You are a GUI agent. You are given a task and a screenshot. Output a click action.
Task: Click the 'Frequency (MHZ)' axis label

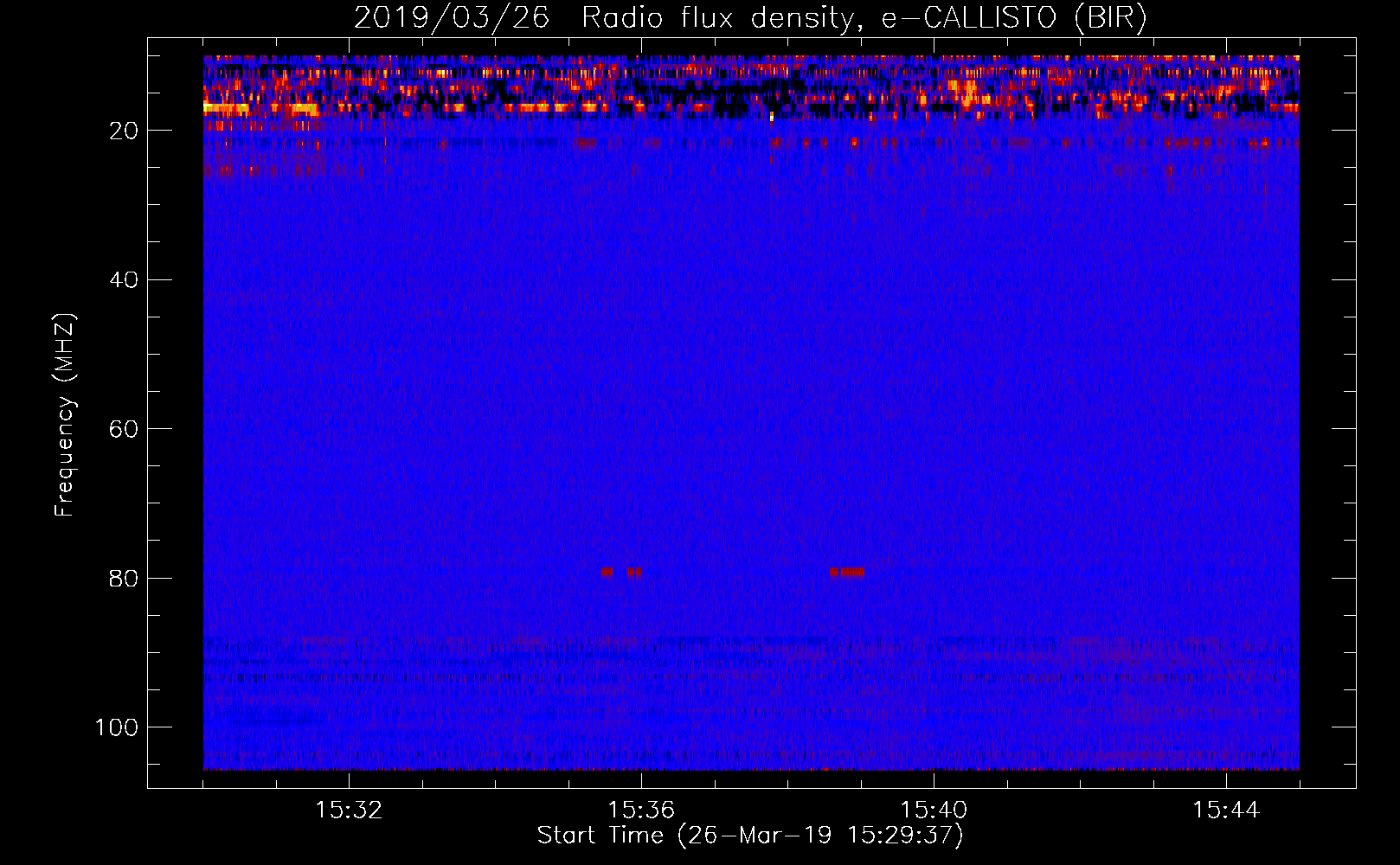click(66, 414)
